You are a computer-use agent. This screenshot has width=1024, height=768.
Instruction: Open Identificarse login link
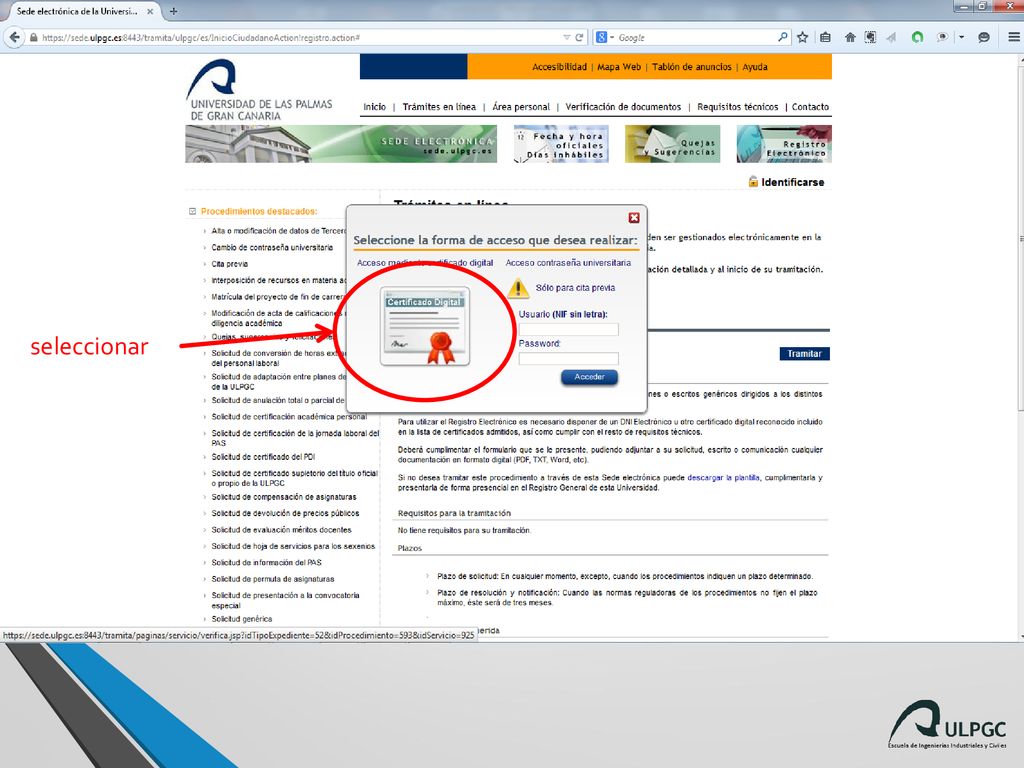click(x=792, y=182)
